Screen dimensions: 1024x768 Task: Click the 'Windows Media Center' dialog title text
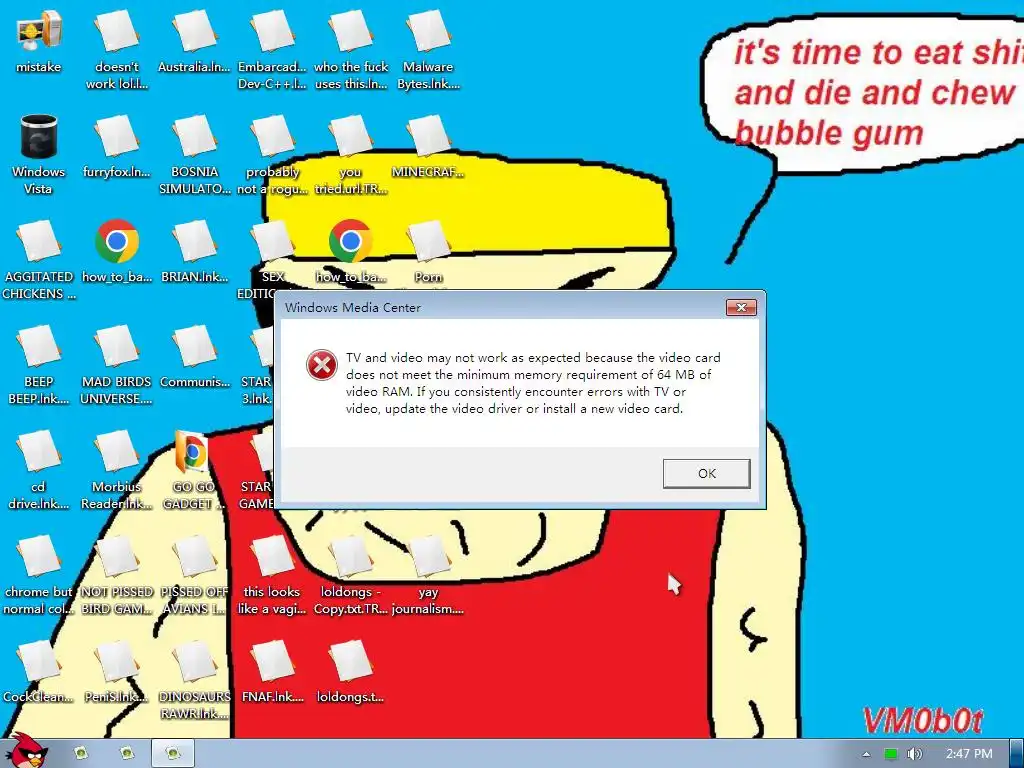pos(353,308)
